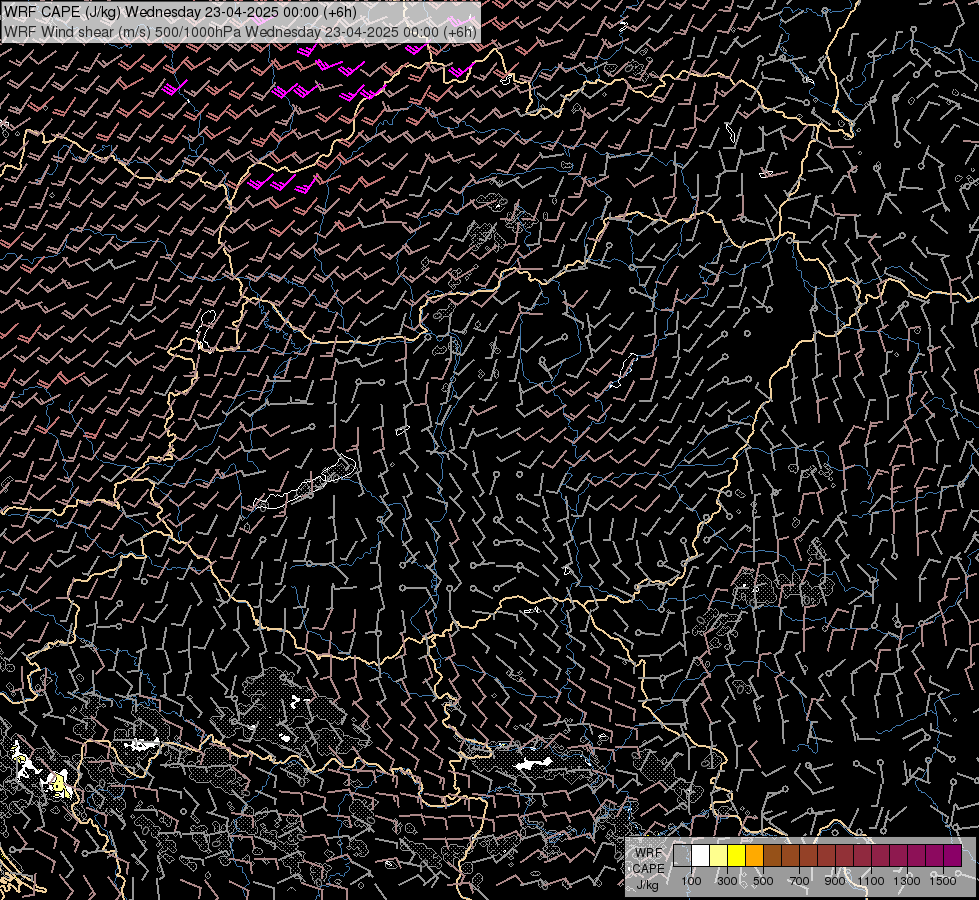Select the purple legend swatch at 1500
This screenshot has width=979, height=900.
click(x=953, y=855)
